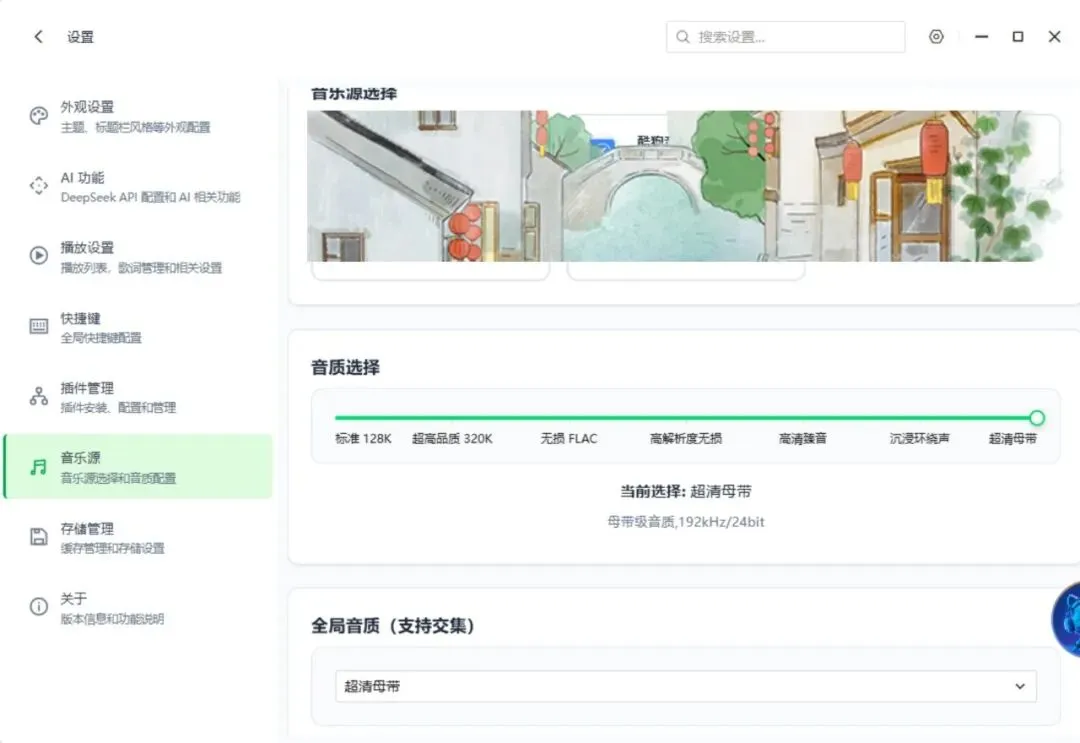
Task: Click the quality slider handle at 超清母带
Action: click(x=1037, y=417)
